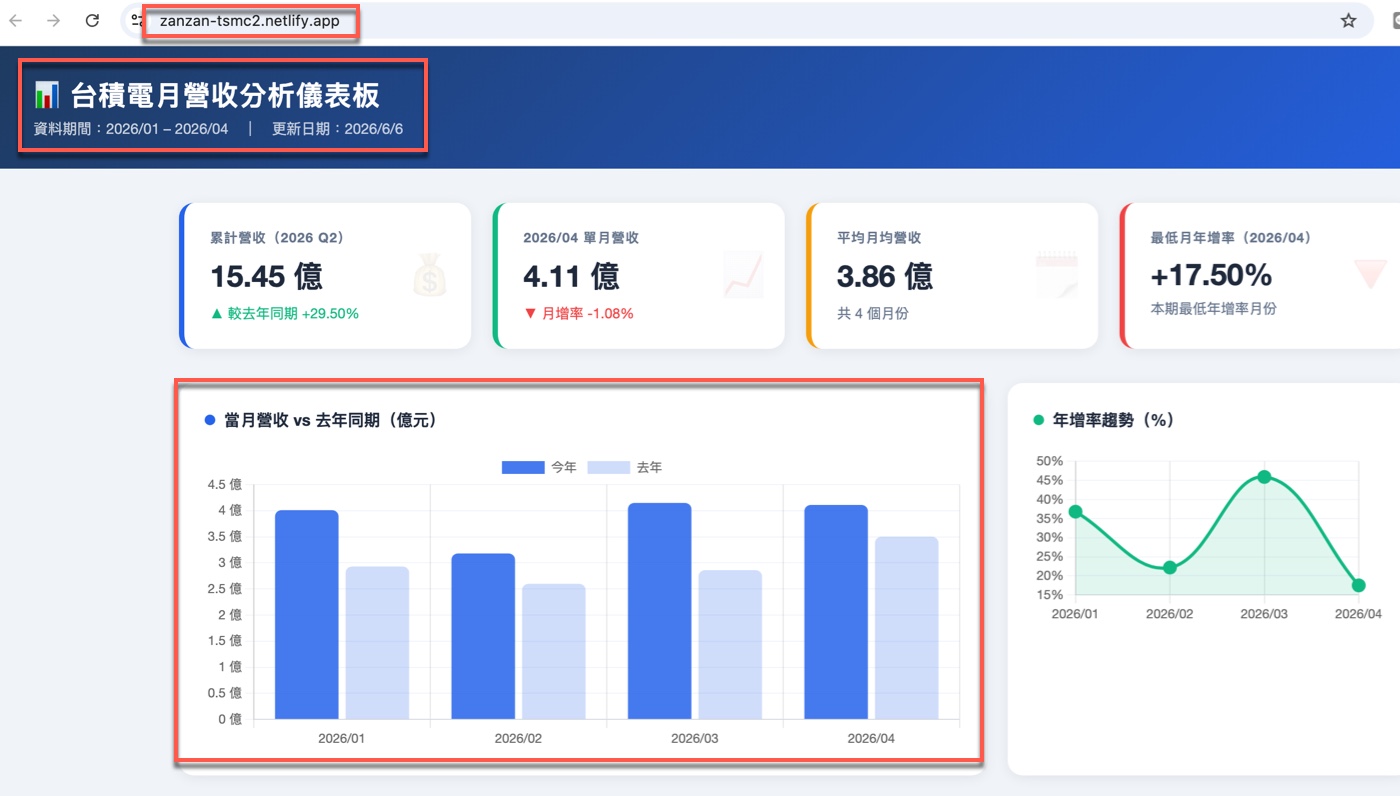The width and height of the screenshot is (1400, 796).
Task: Click the 4.5 億 label on bar chart axis
Action: pos(224,484)
